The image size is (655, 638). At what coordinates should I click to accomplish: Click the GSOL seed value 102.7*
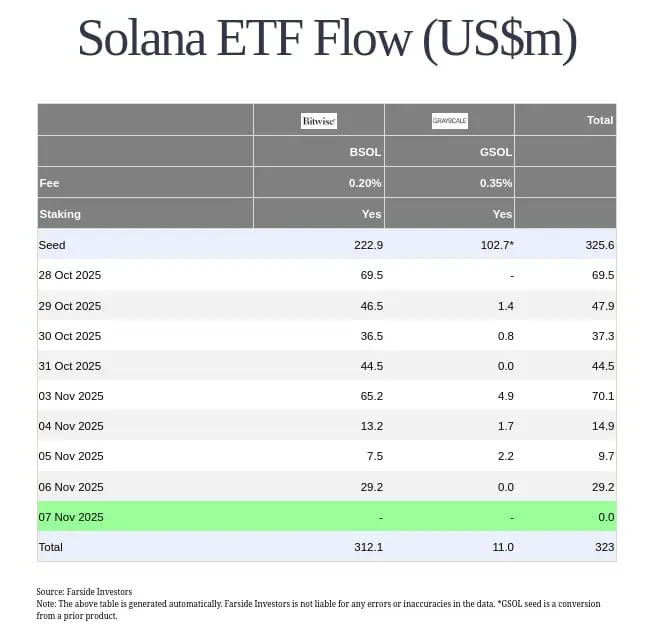click(495, 245)
